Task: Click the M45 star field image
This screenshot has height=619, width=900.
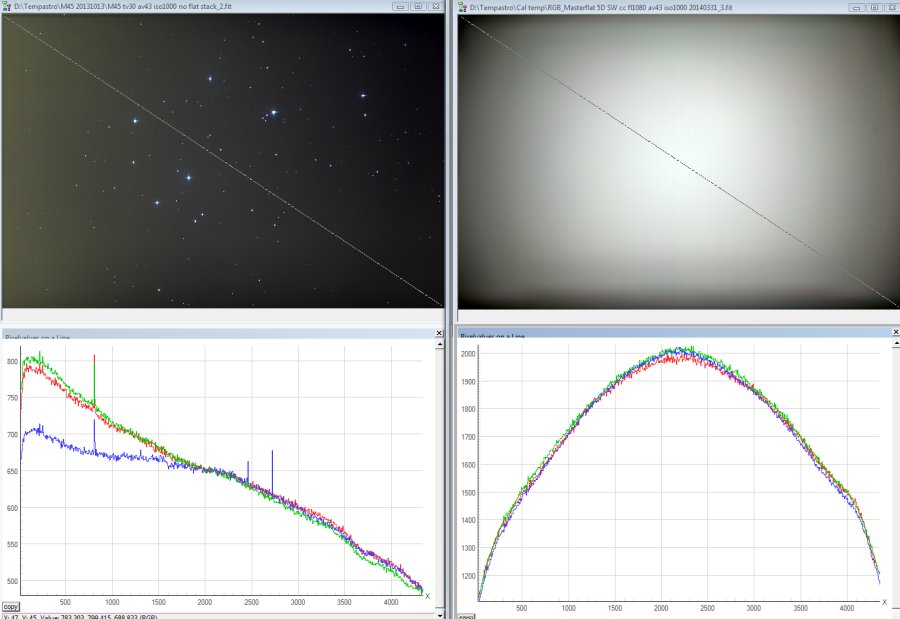Action: (x=223, y=161)
